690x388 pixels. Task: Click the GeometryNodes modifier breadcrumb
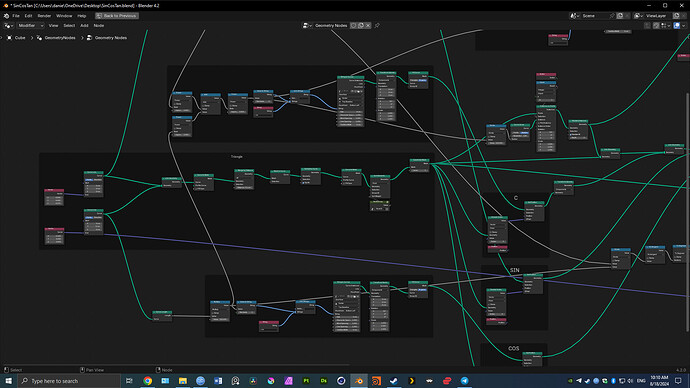[60, 38]
